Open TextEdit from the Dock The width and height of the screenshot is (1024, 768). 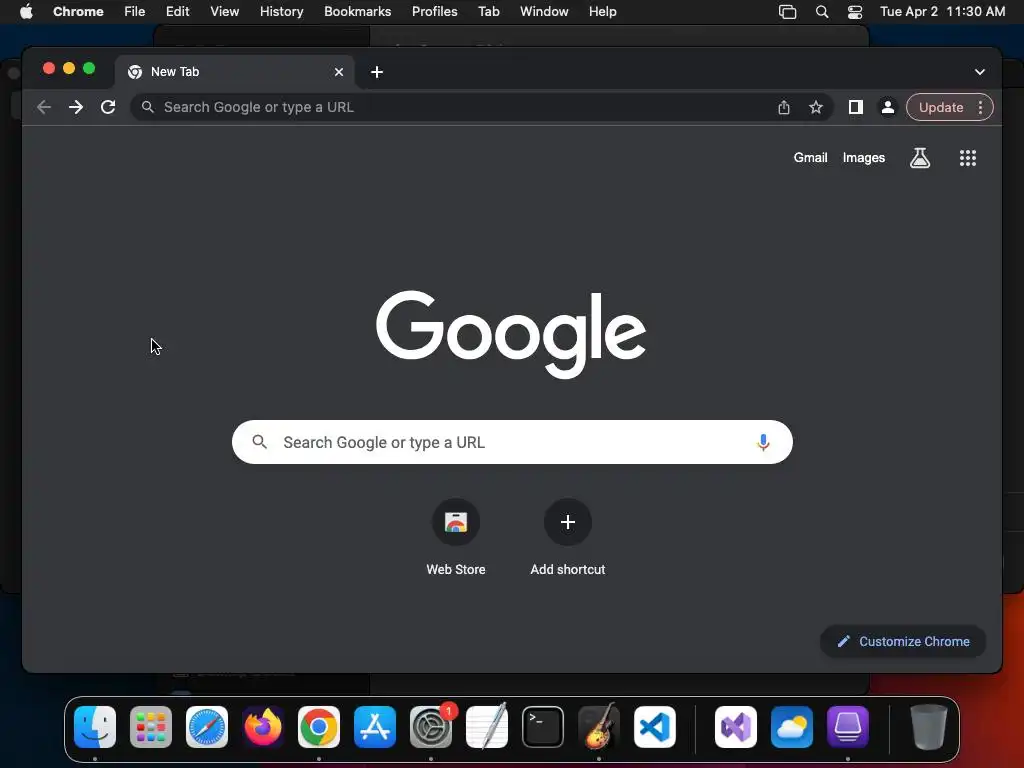487,727
